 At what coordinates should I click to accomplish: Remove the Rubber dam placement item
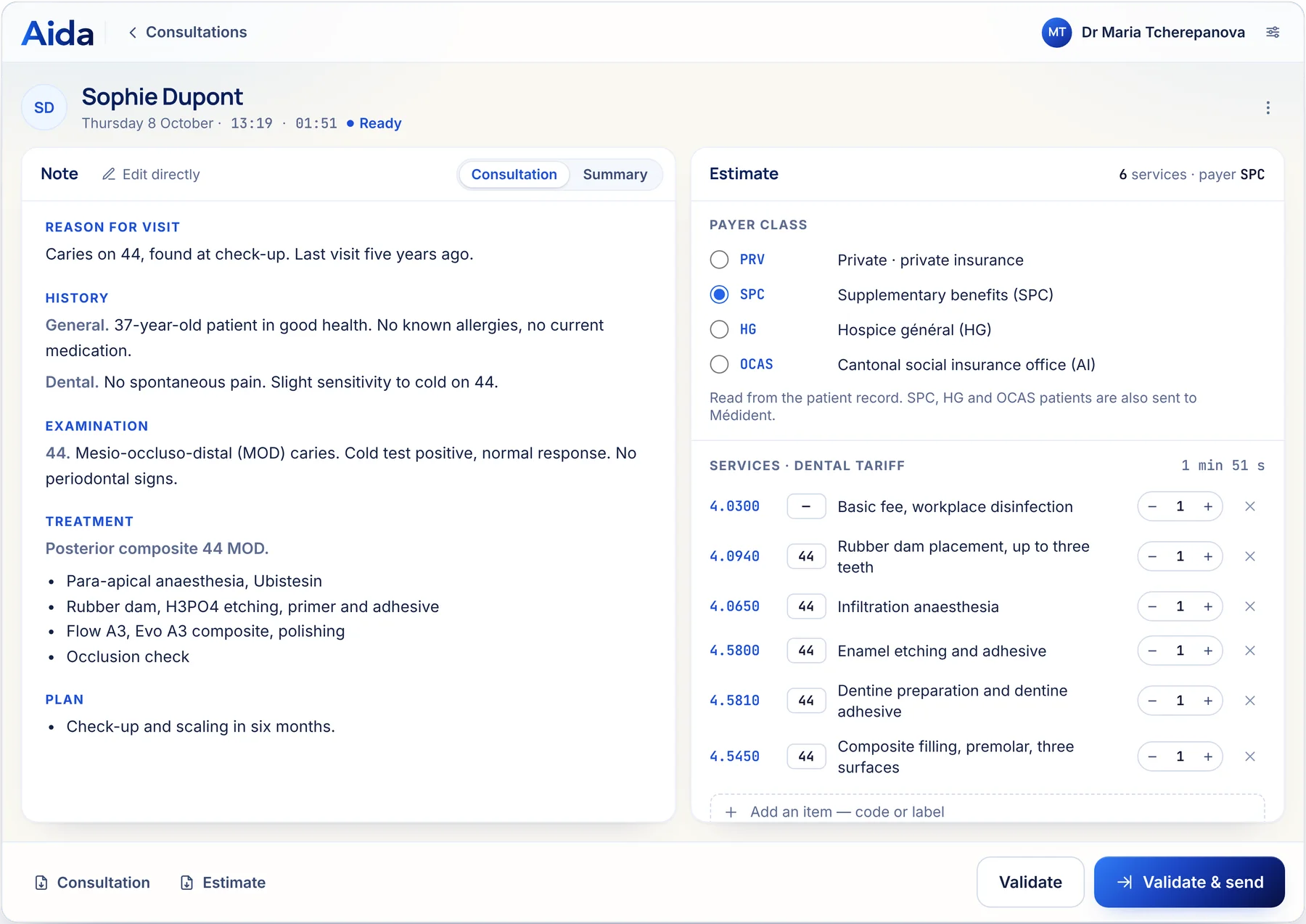click(x=1249, y=556)
